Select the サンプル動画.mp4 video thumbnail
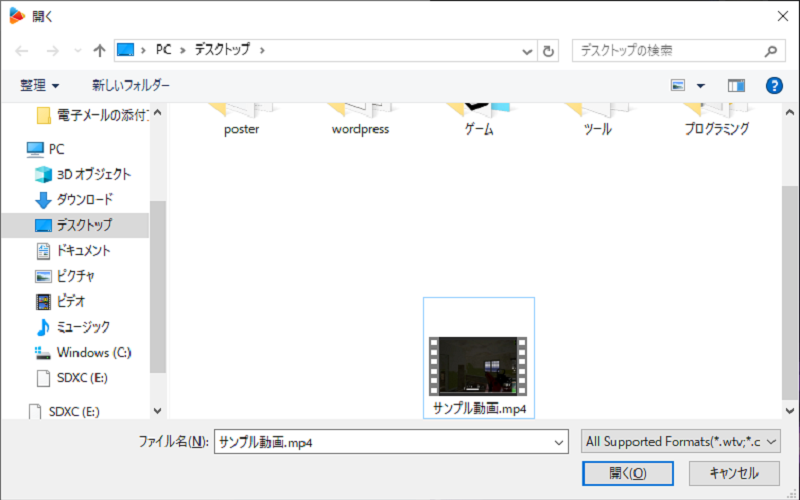 [478, 366]
